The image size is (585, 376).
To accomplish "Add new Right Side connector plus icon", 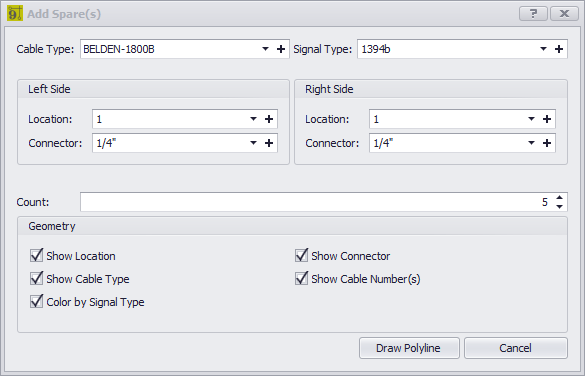I will pos(547,143).
